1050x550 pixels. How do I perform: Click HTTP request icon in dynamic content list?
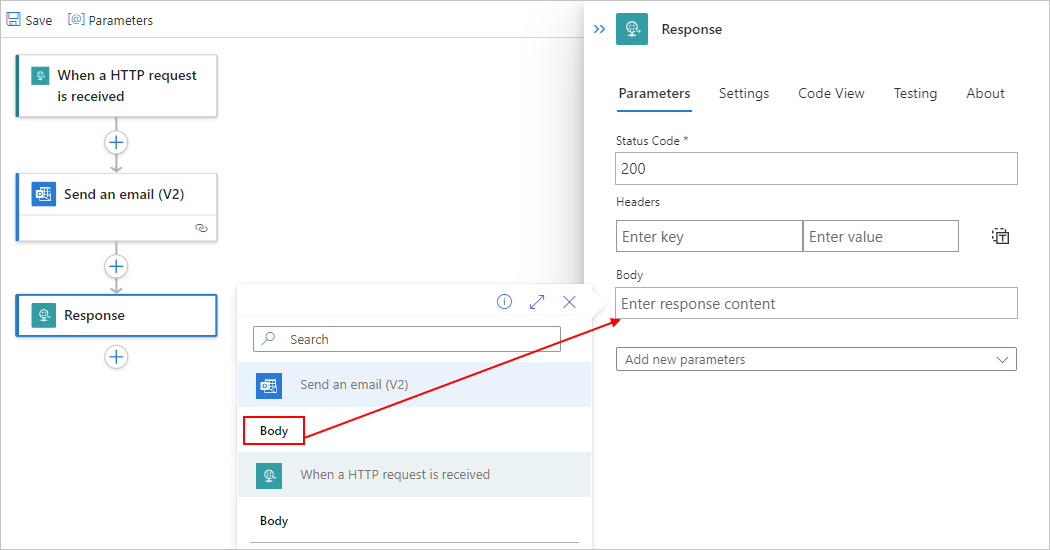pyautogui.click(x=269, y=475)
